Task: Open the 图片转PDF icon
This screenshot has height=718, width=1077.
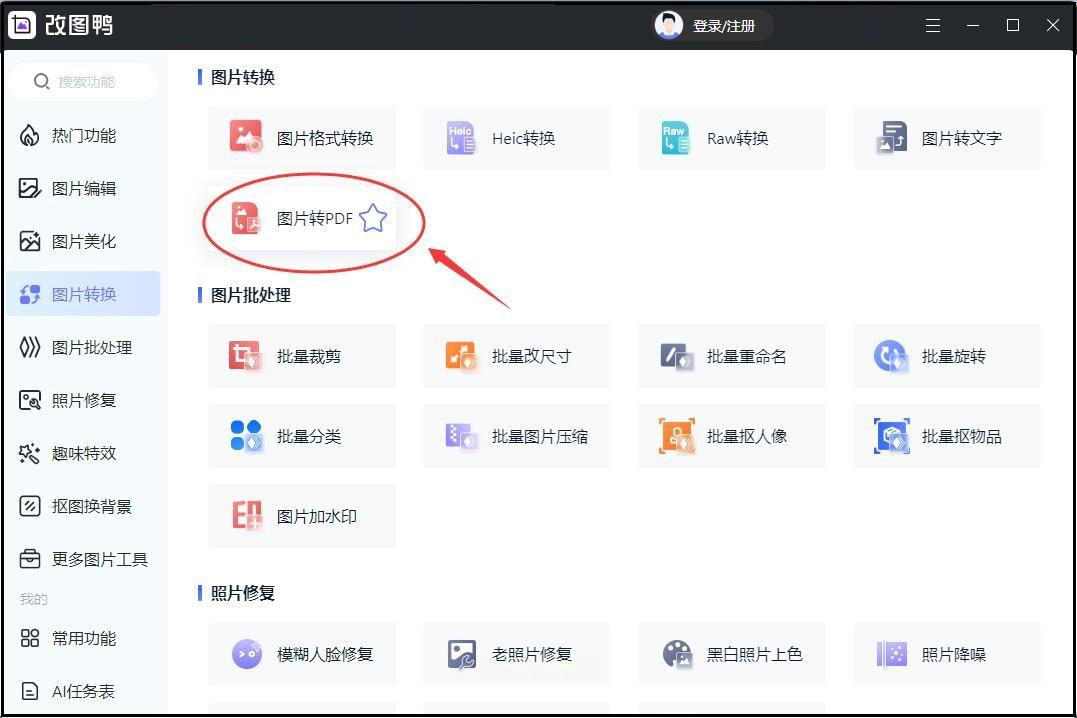Action: 246,218
